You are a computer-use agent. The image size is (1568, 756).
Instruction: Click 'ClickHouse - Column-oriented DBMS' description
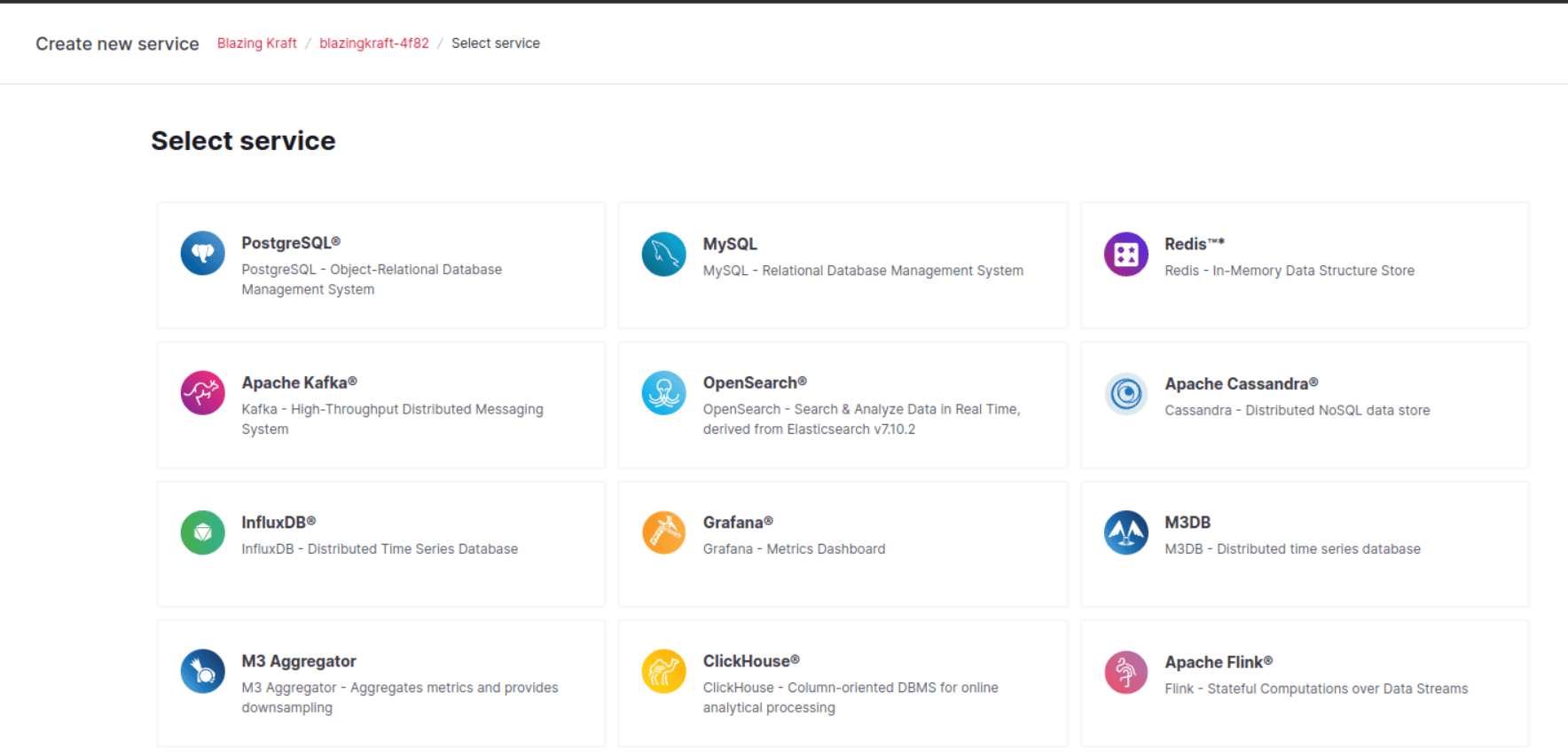851,697
